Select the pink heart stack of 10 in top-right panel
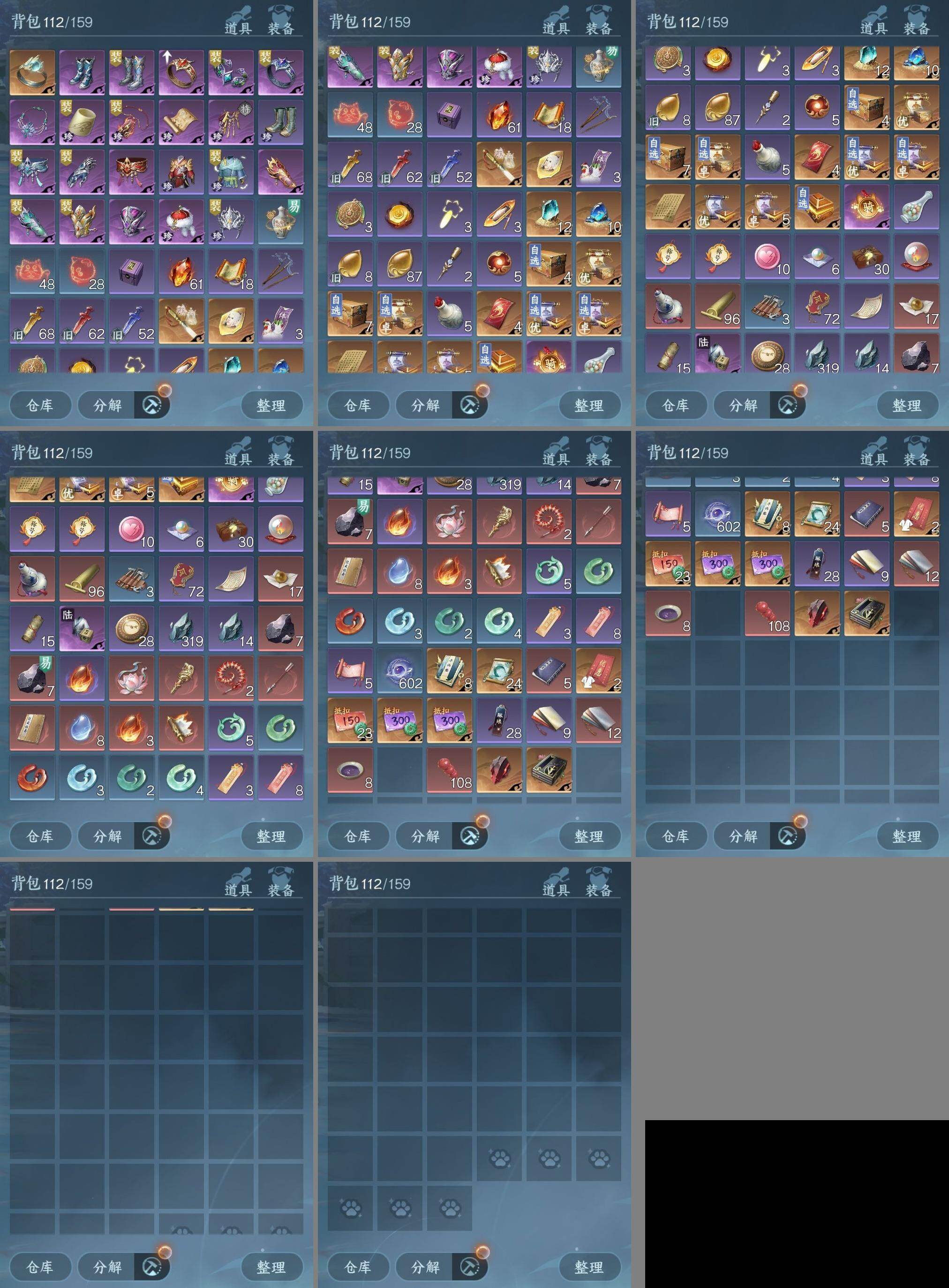 pos(768,256)
